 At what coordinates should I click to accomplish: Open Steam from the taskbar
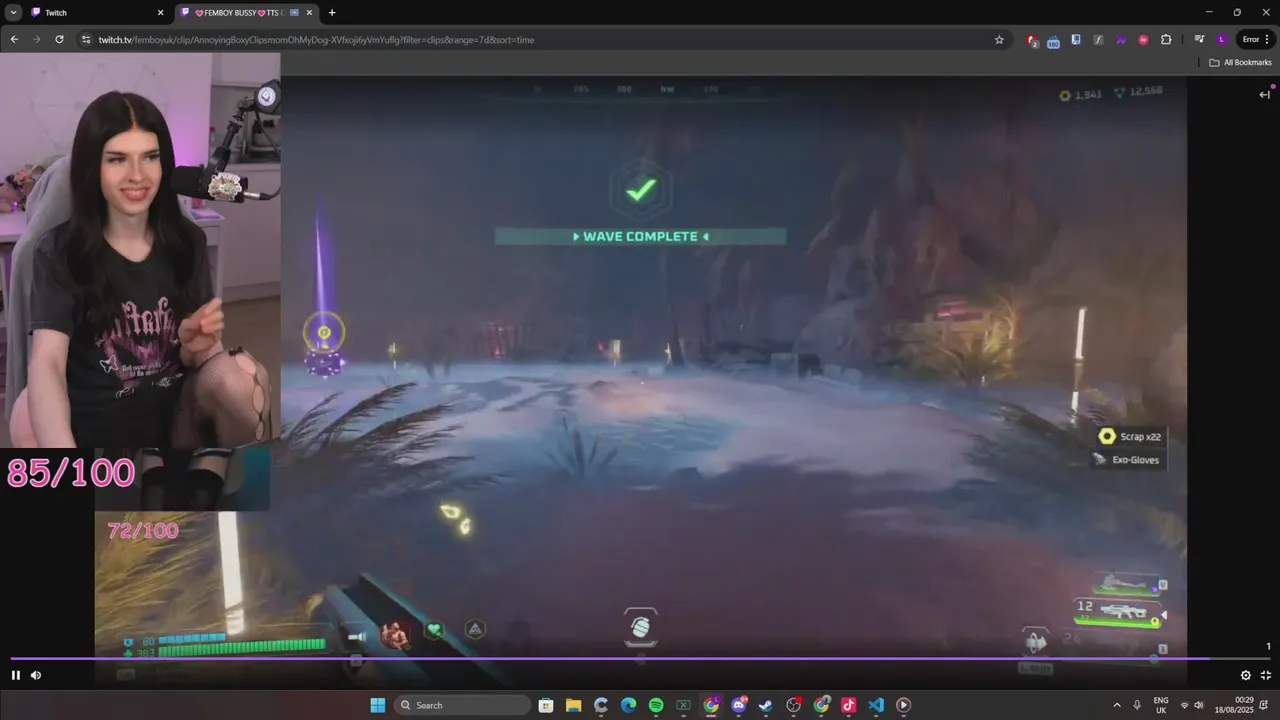766,705
